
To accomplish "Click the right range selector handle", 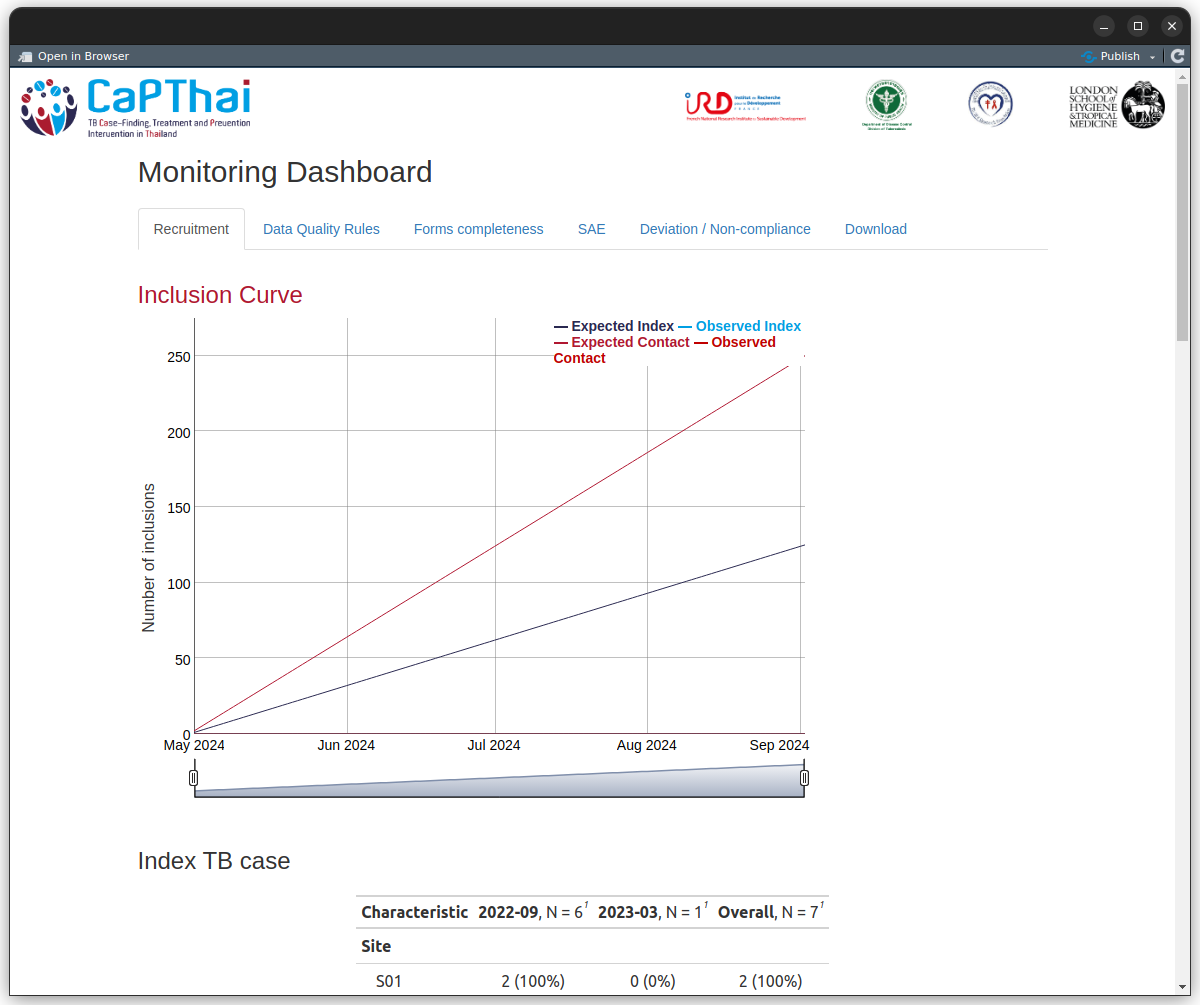I will tap(804, 778).
